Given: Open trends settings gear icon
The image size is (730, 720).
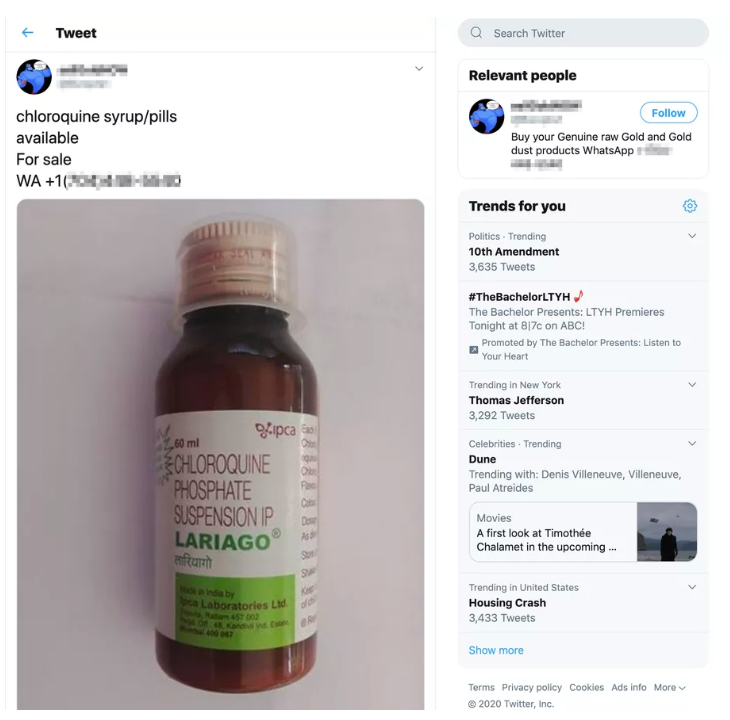Looking at the screenshot, I should (x=689, y=206).
